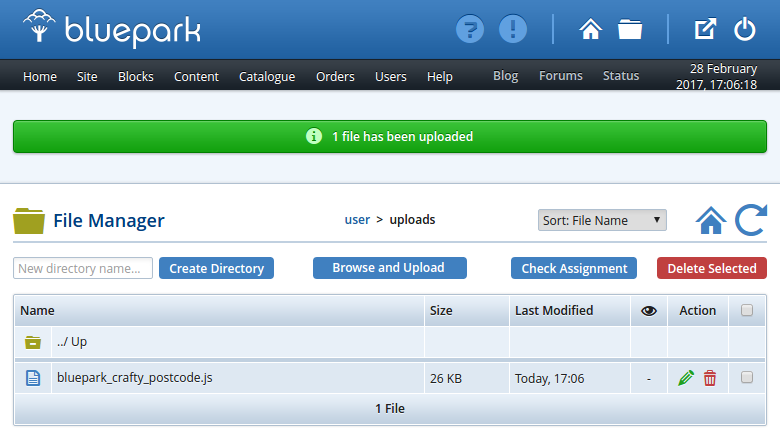Click the Create Directory button
This screenshot has height=440, width=780.
click(216, 268)
